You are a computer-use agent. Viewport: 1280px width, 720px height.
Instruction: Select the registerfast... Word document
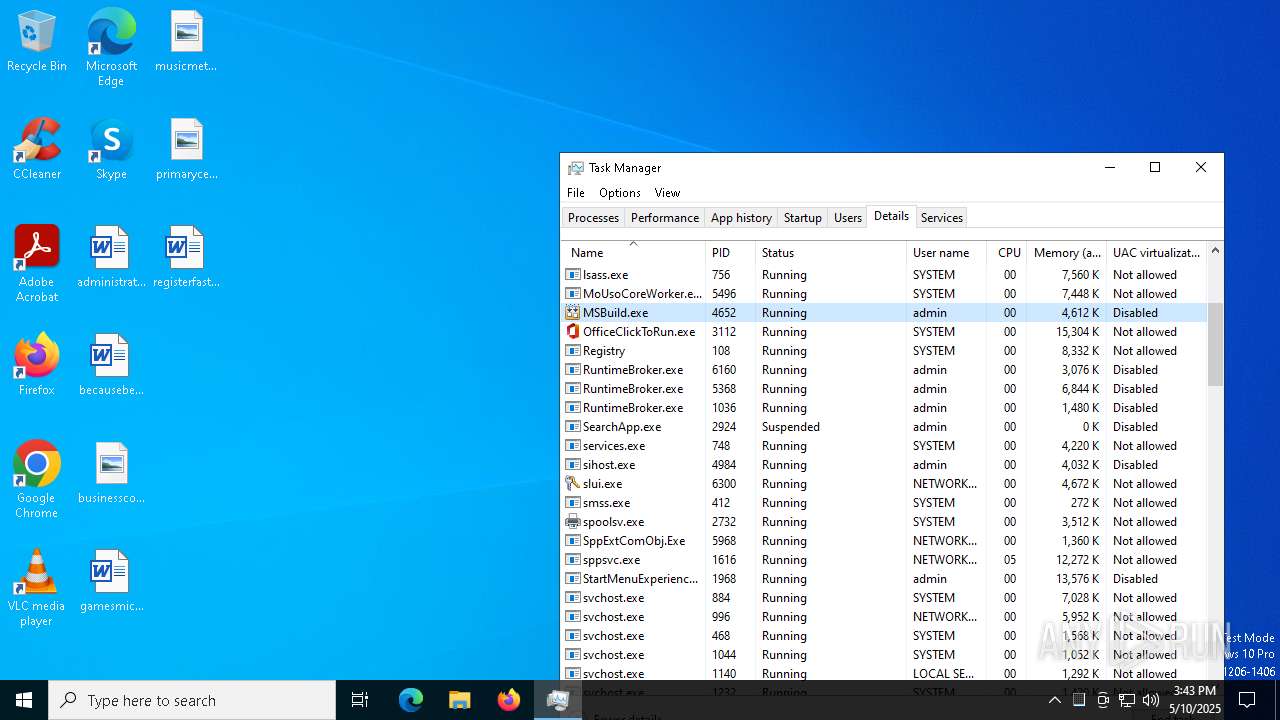coord(186,258)
